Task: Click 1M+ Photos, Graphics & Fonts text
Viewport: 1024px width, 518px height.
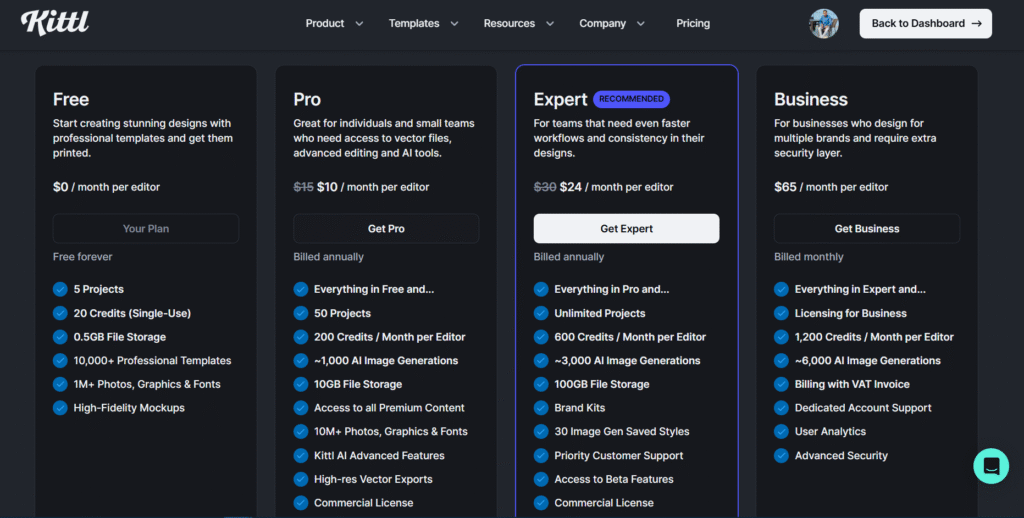Action: [x=147, y=384]
